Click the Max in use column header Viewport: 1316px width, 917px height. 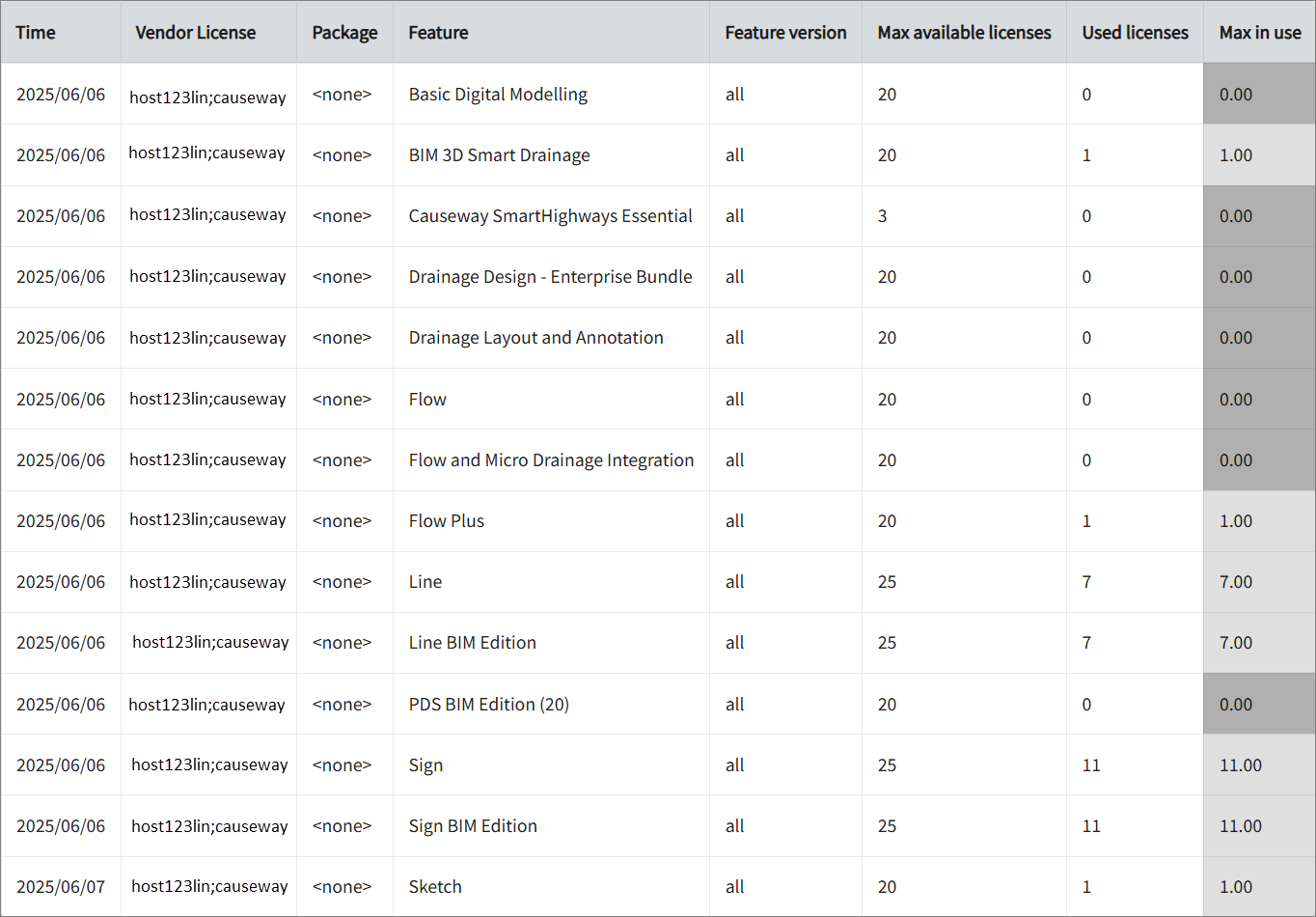point(1260,32)
